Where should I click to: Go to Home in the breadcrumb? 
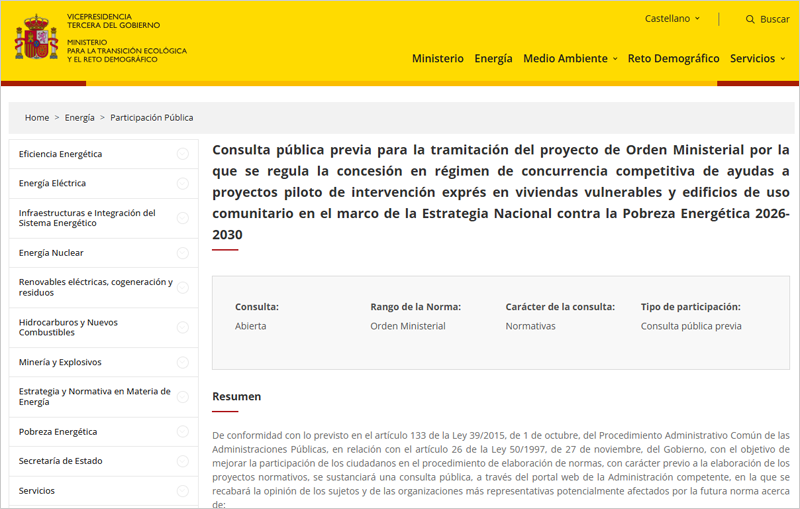coord(37,118)
